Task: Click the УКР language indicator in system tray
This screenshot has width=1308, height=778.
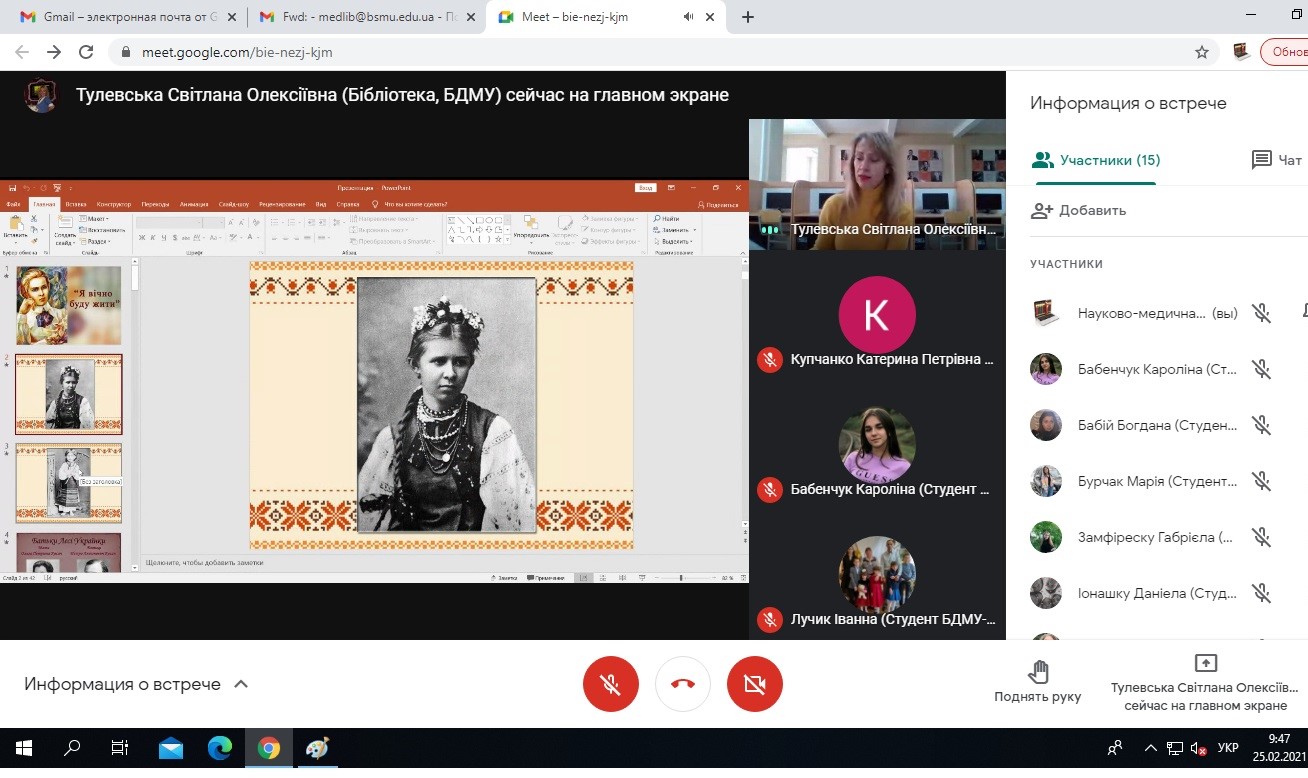Action: pyautogui.click(x=1229, y=748)
